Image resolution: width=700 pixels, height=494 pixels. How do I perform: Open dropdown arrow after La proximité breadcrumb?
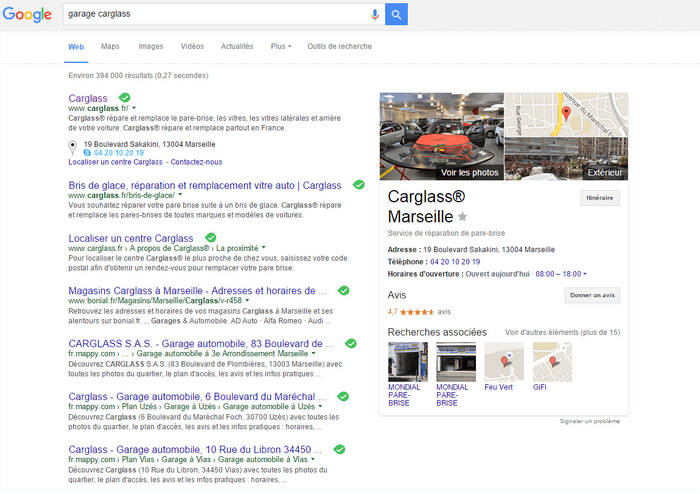coord(263,248)
